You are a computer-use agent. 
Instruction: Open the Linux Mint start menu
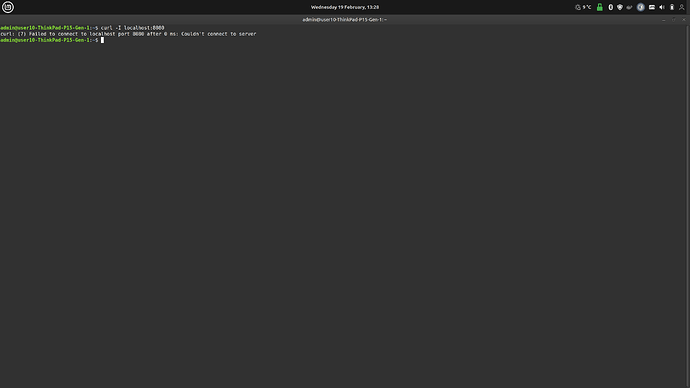pos(7,7)
